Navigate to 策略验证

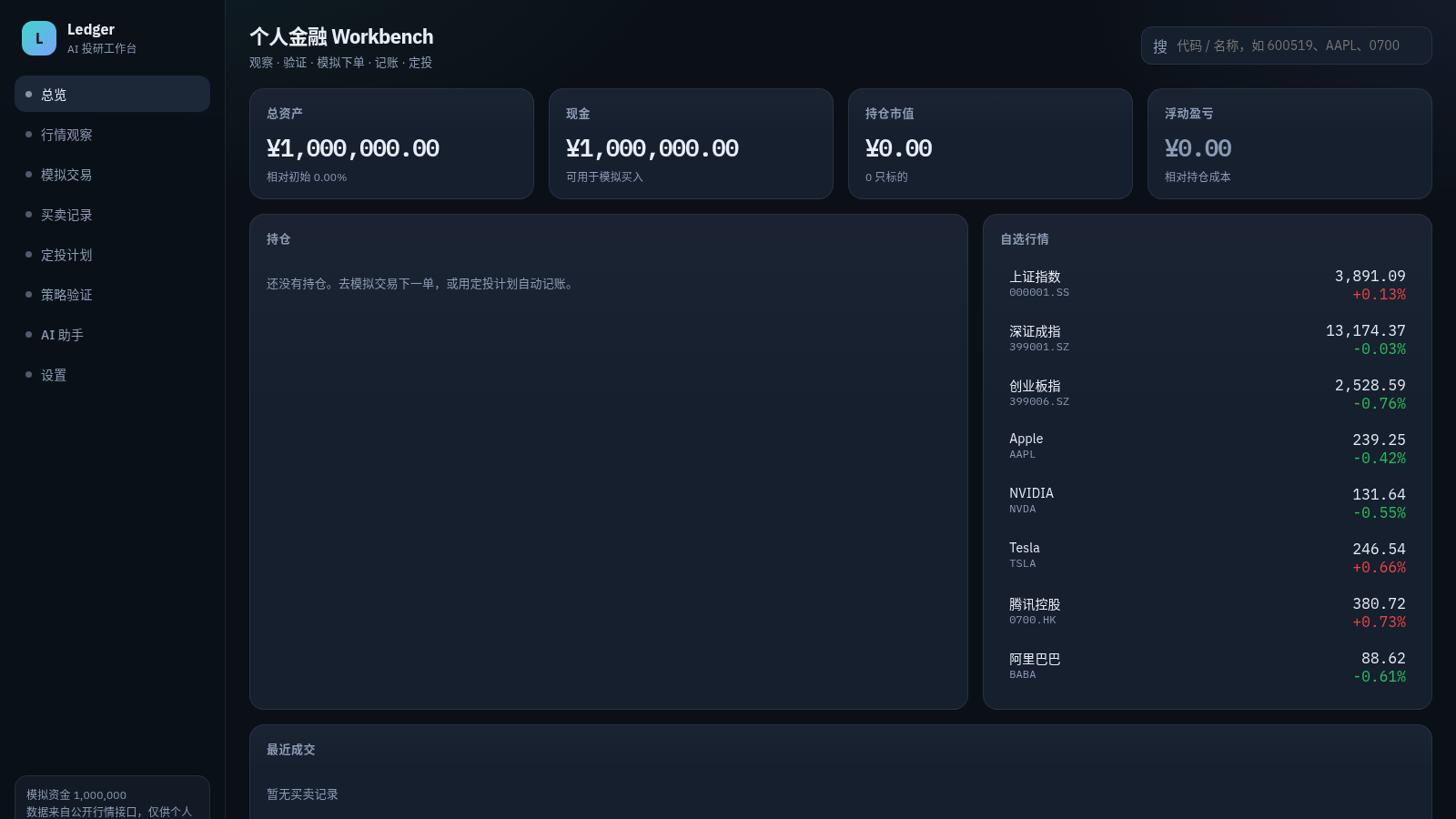tap(112, 294)
